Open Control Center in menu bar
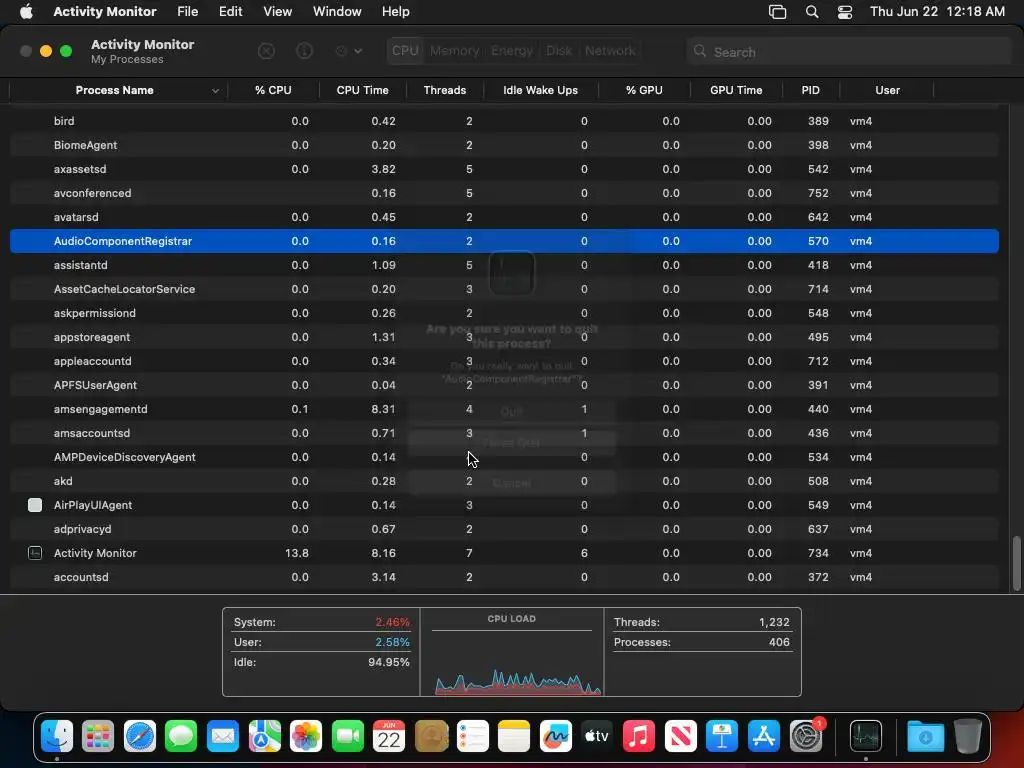 [x=845, y=12]
